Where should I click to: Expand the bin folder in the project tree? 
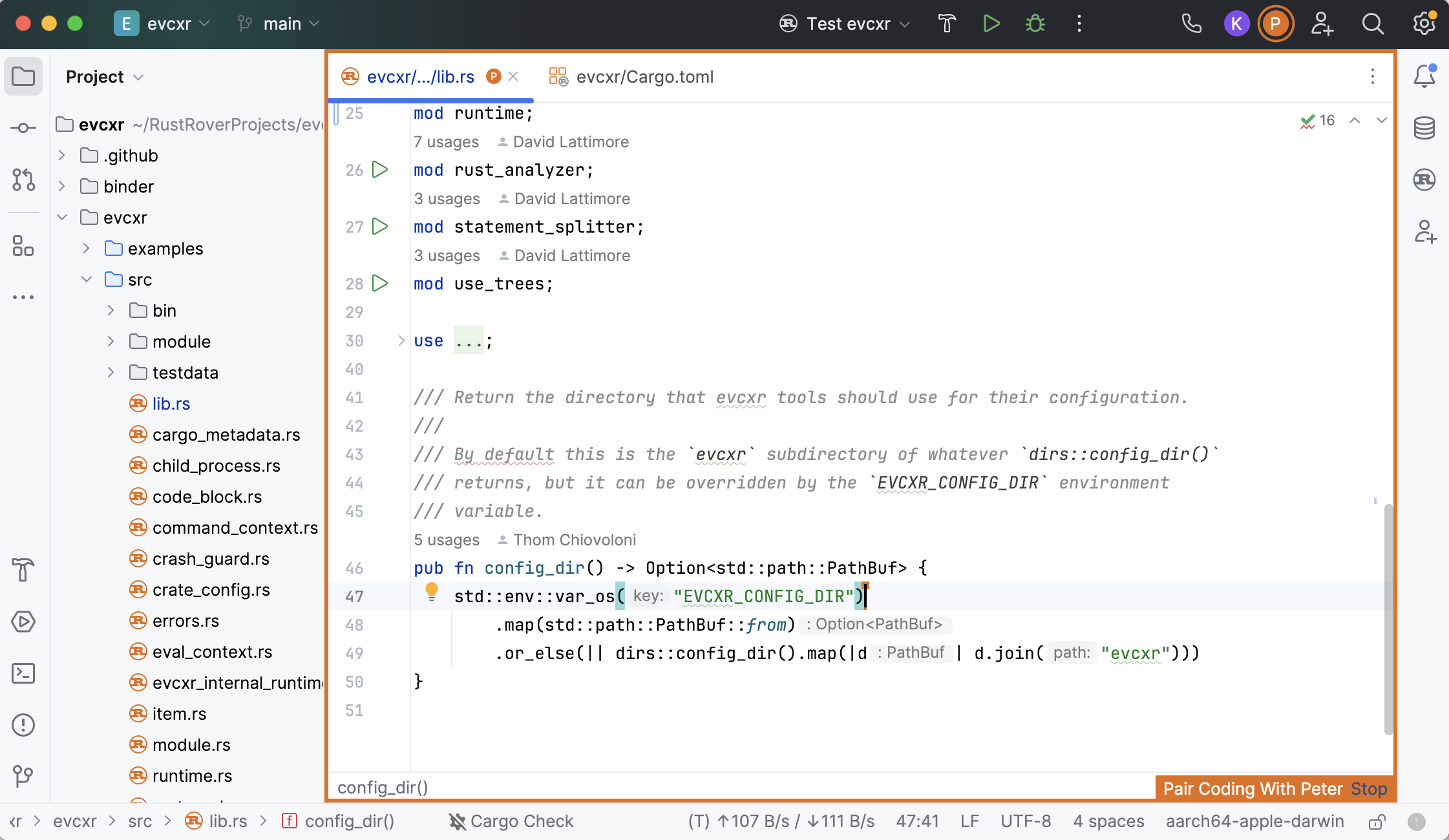coord(111,310)
